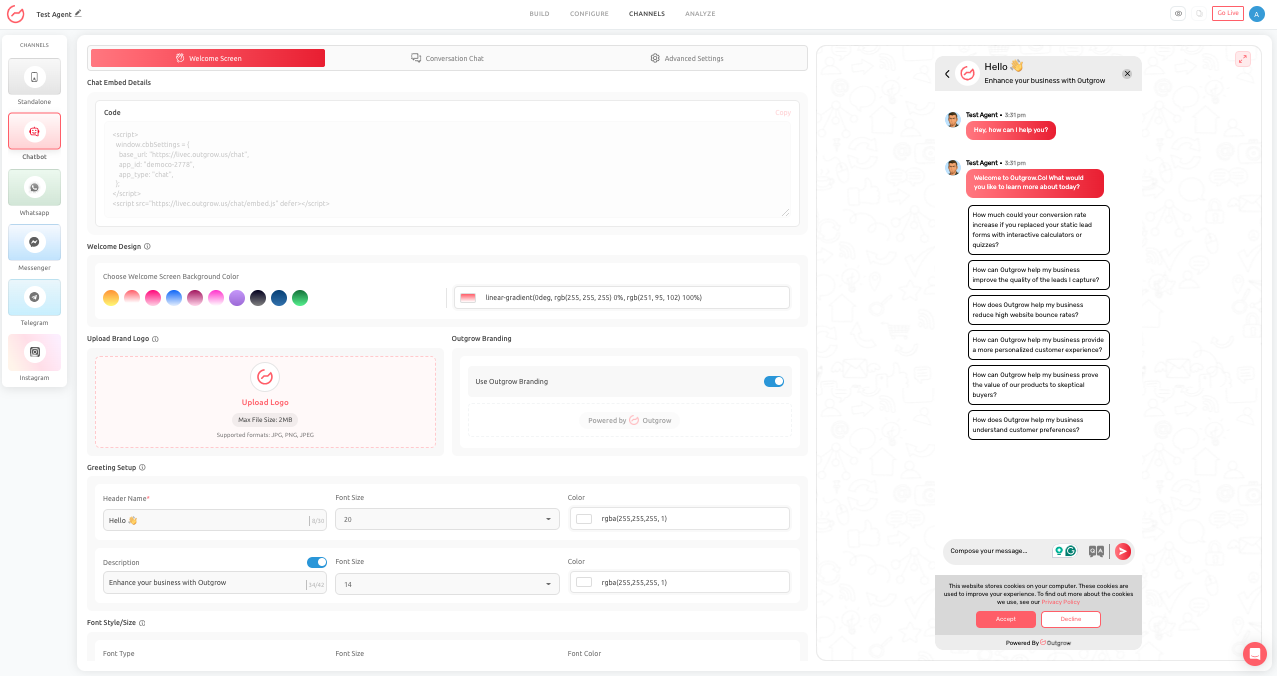Toggle the Description switch off
The height and width of the screenshot is (676, 1277).
[317, 562]
